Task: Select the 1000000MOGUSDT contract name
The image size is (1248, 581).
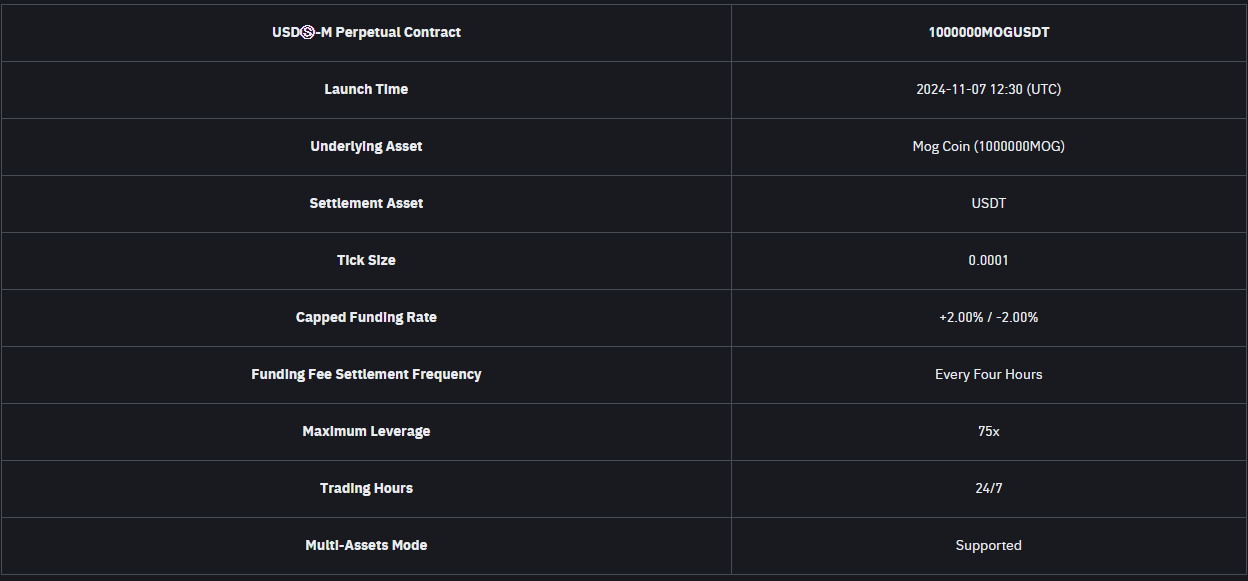Action: [x=988, y=32]
